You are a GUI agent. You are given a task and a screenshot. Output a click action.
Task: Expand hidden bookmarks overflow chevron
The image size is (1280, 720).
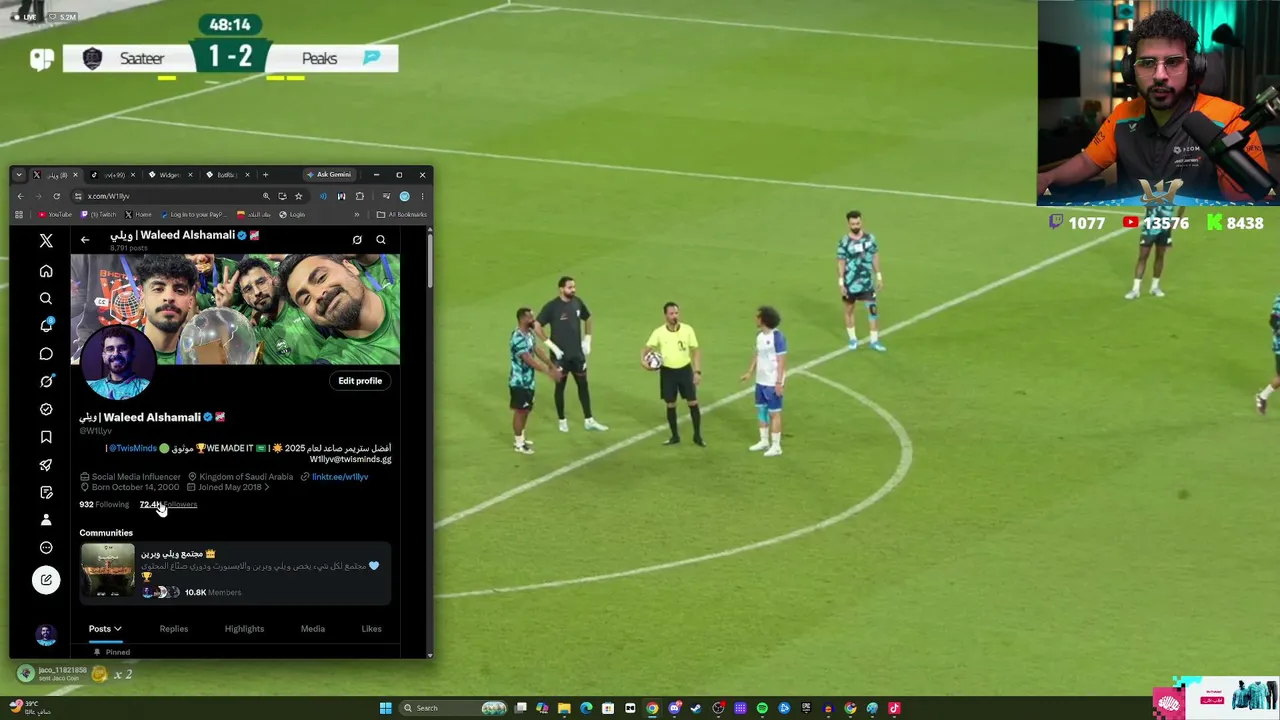point(357,214)
